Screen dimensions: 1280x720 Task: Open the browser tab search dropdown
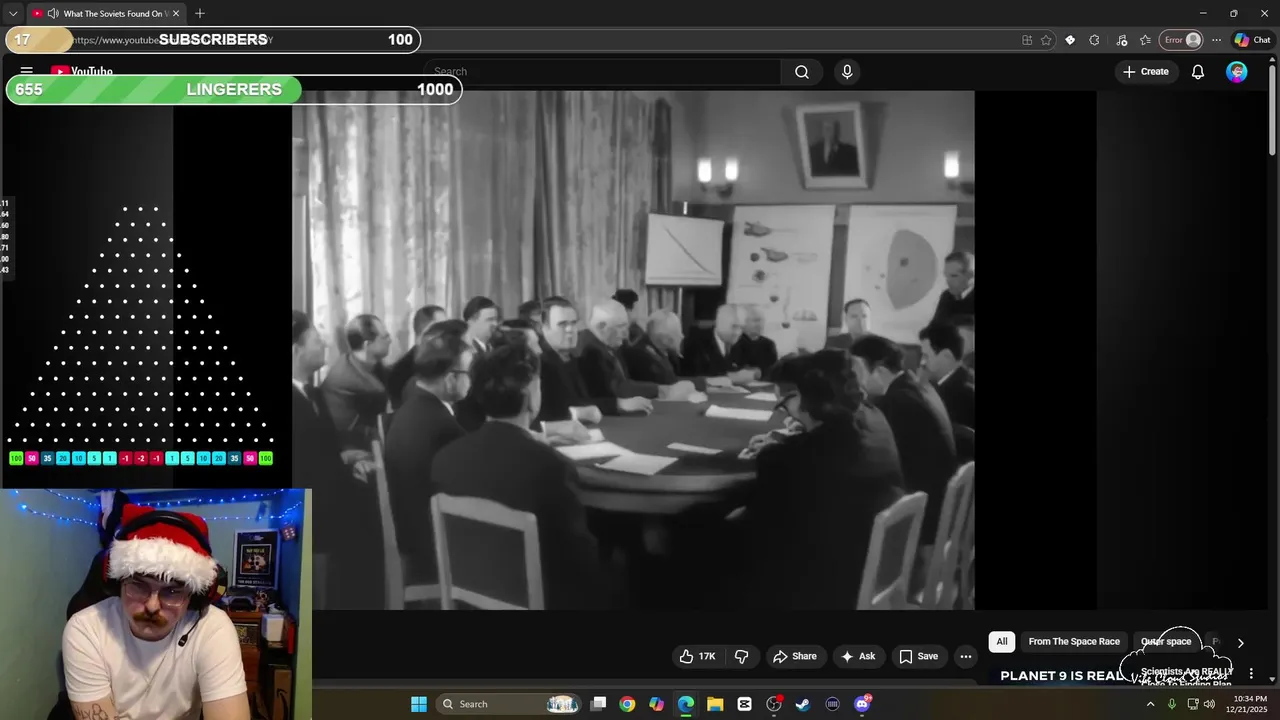point(13,14)
